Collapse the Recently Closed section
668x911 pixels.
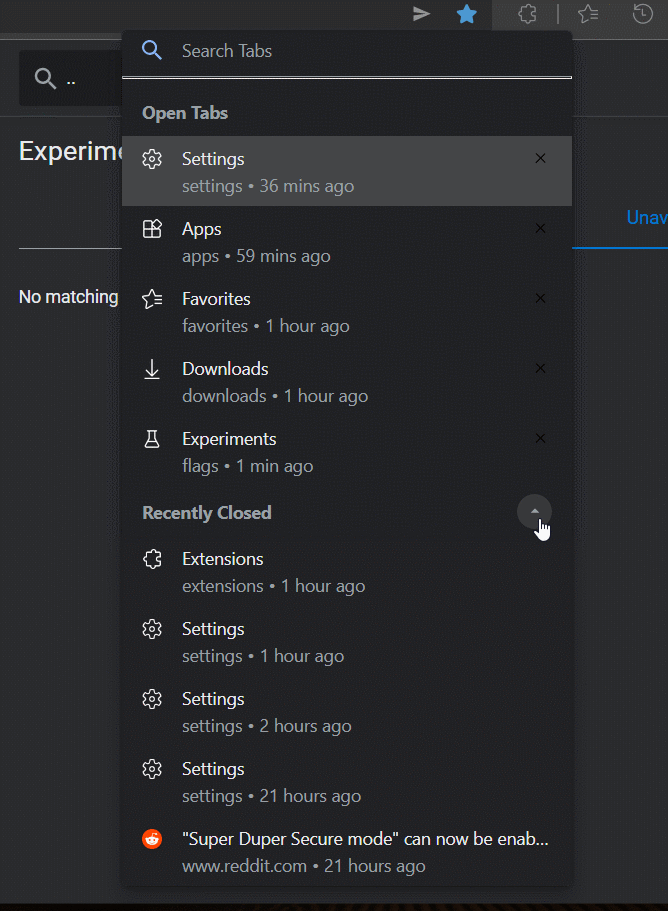(x=534, y=511)
